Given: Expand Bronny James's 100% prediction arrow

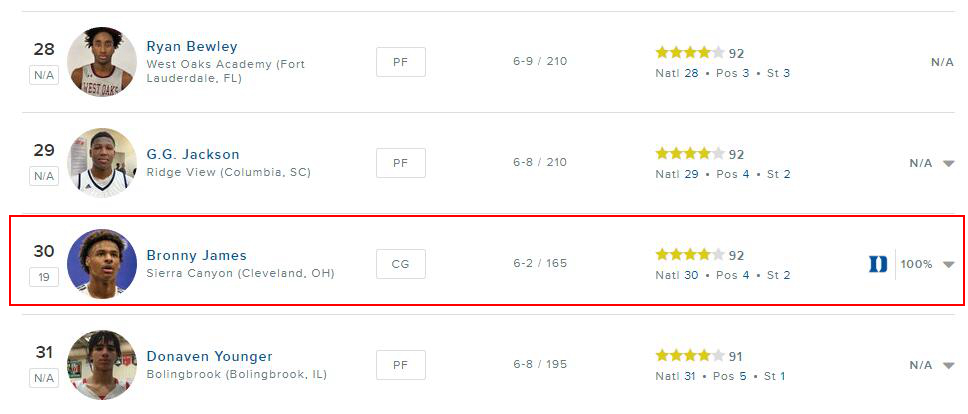Looking at the screenshot, I should tap(949, 265).
